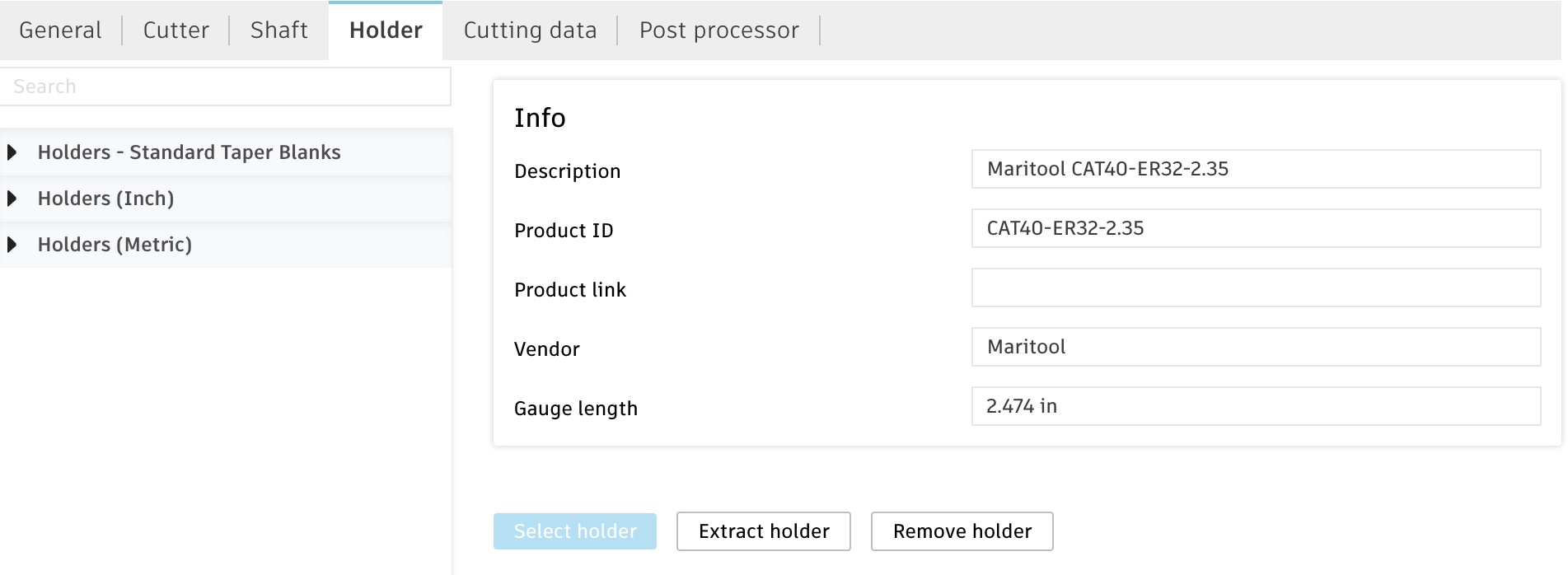
Task: Select Holders (Inch) tree item label
Action: coord(105,199)
